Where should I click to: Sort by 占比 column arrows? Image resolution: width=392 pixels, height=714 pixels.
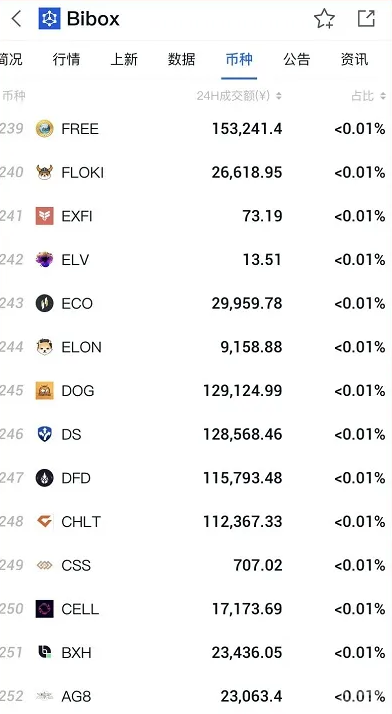(383, 96)
